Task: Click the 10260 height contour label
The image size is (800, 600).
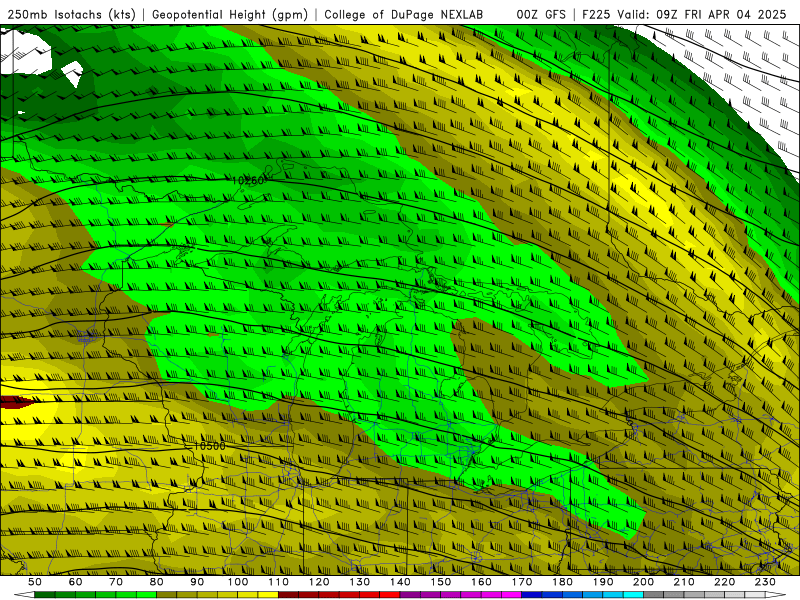Action: [x=248, y=181]
